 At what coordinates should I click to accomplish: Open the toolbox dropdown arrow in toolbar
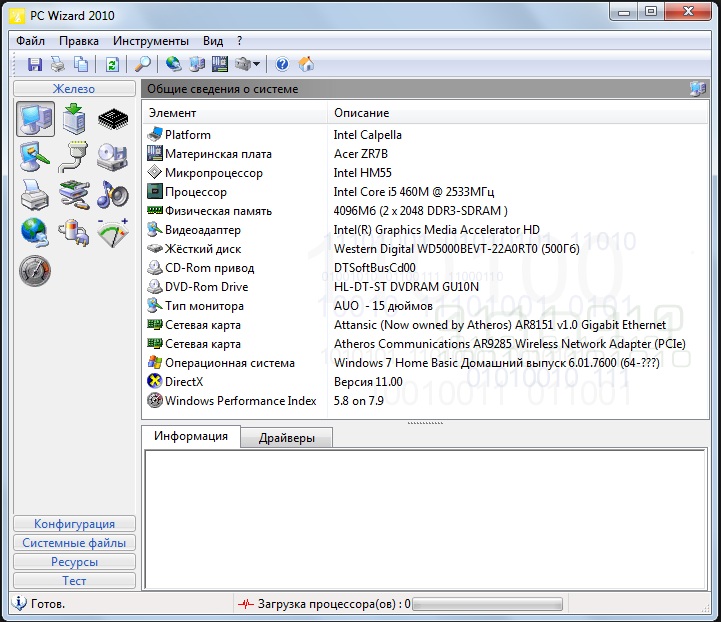[x=257, y=65]
